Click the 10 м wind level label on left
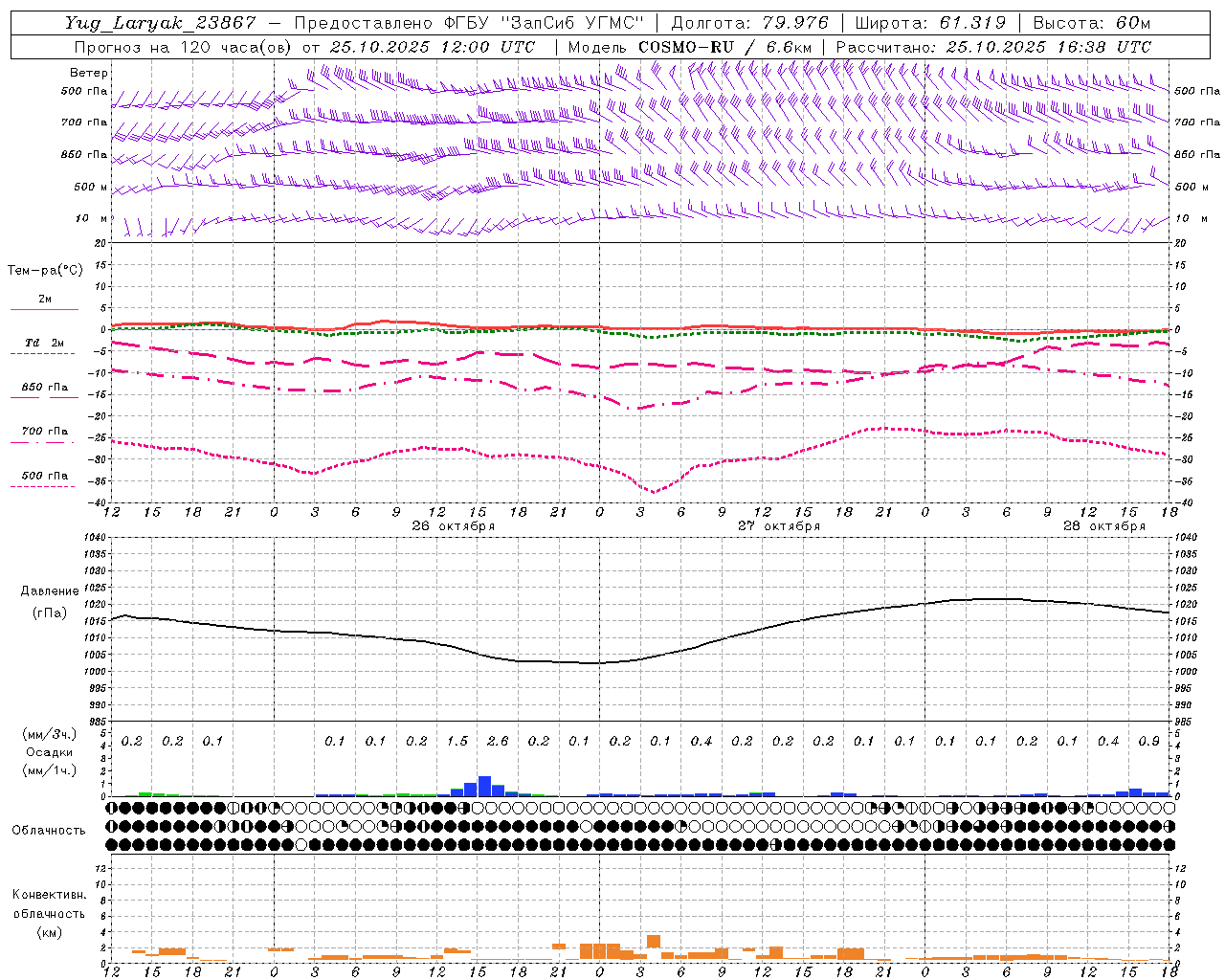This screenshot has width=1225, height=980. (92, 218)
